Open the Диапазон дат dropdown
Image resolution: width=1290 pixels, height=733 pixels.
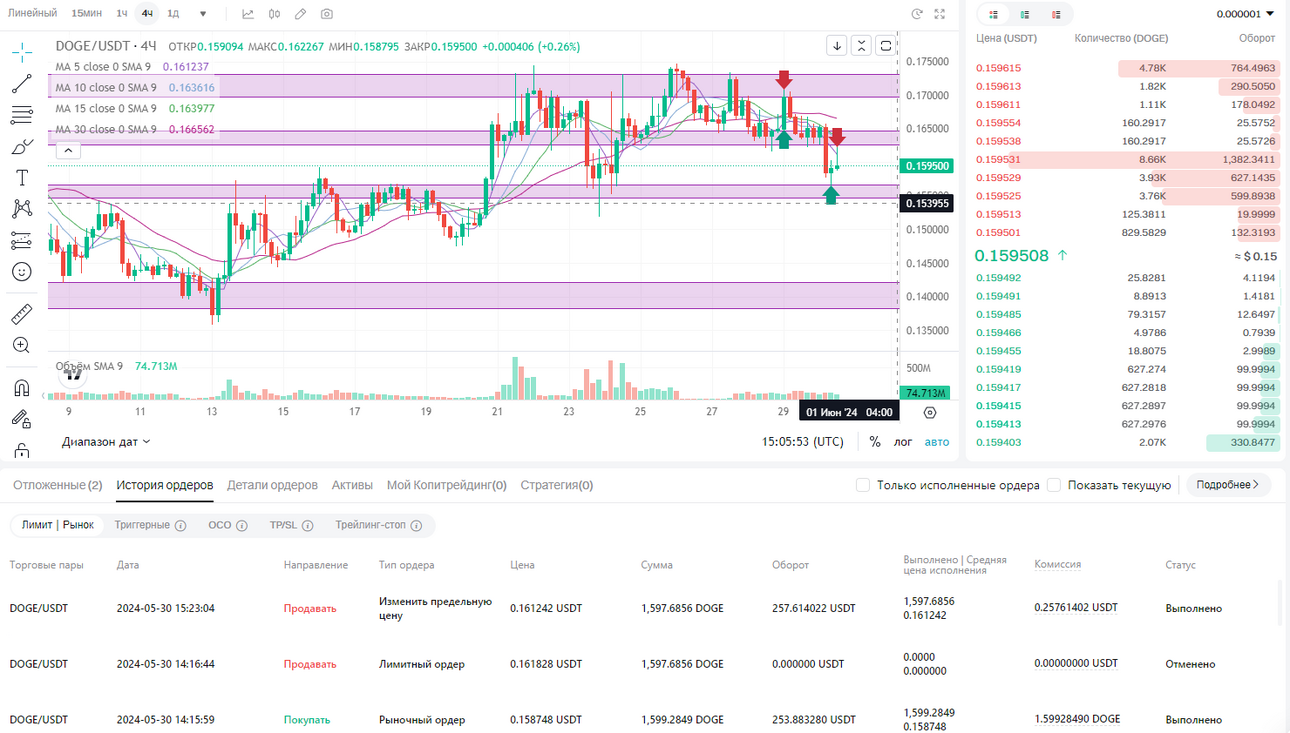pyautogui.click(x=106, y=441)
